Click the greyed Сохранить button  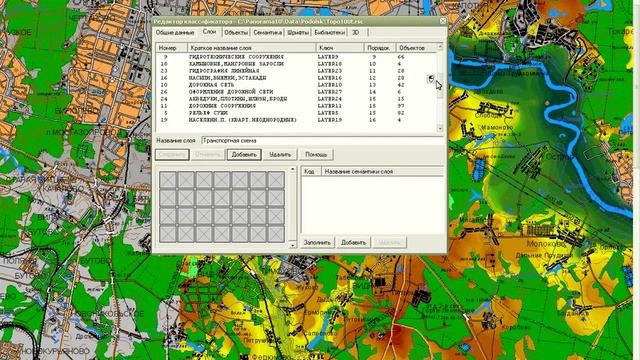click(172, 155)
